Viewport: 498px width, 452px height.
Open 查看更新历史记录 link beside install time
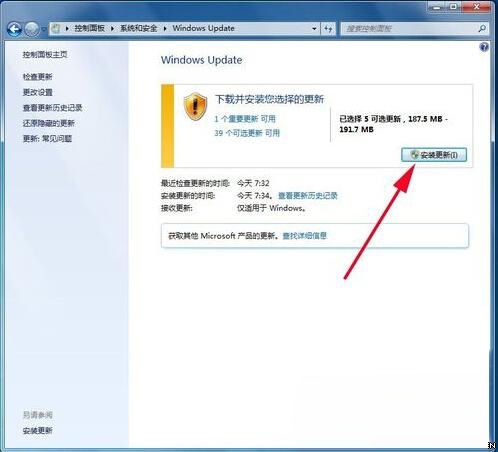[x=308, y=196]
